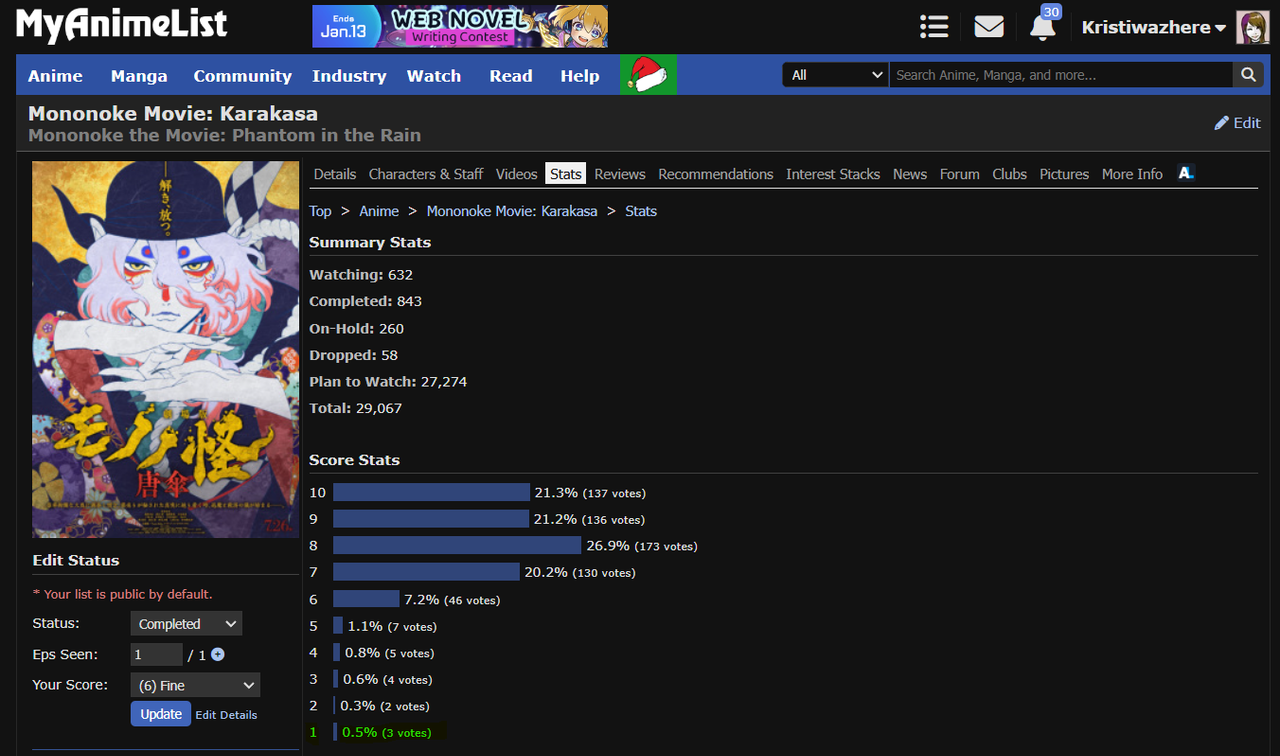Click the 'Anime' breadcrumb link
Viewport: 1280px width, 756px height.
point(379,211)
